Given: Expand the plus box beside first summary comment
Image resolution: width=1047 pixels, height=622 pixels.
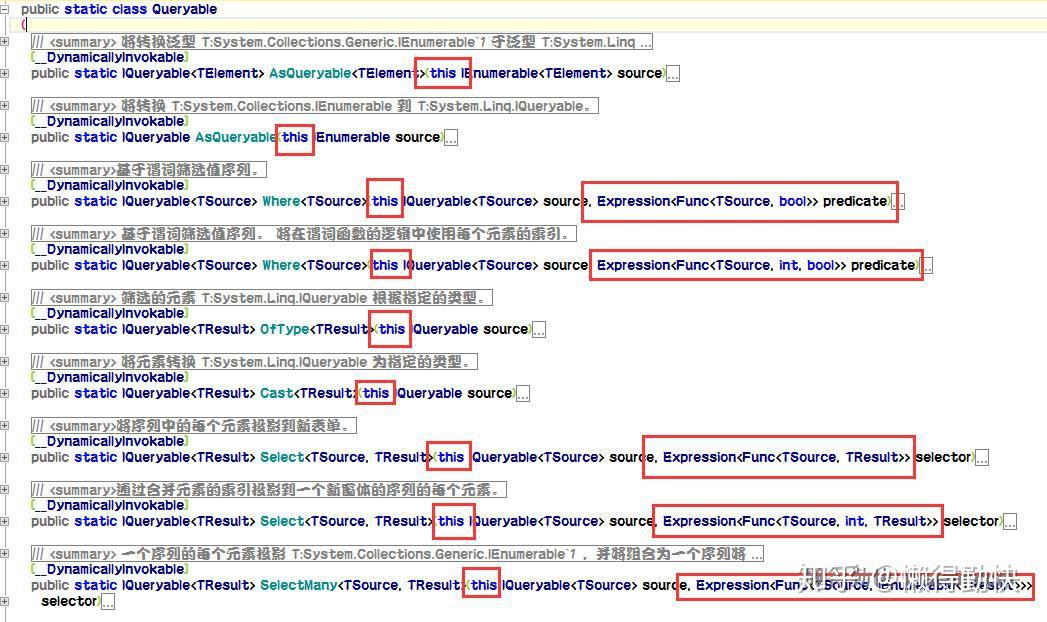Looking at the screenshot, I should 7,41.
